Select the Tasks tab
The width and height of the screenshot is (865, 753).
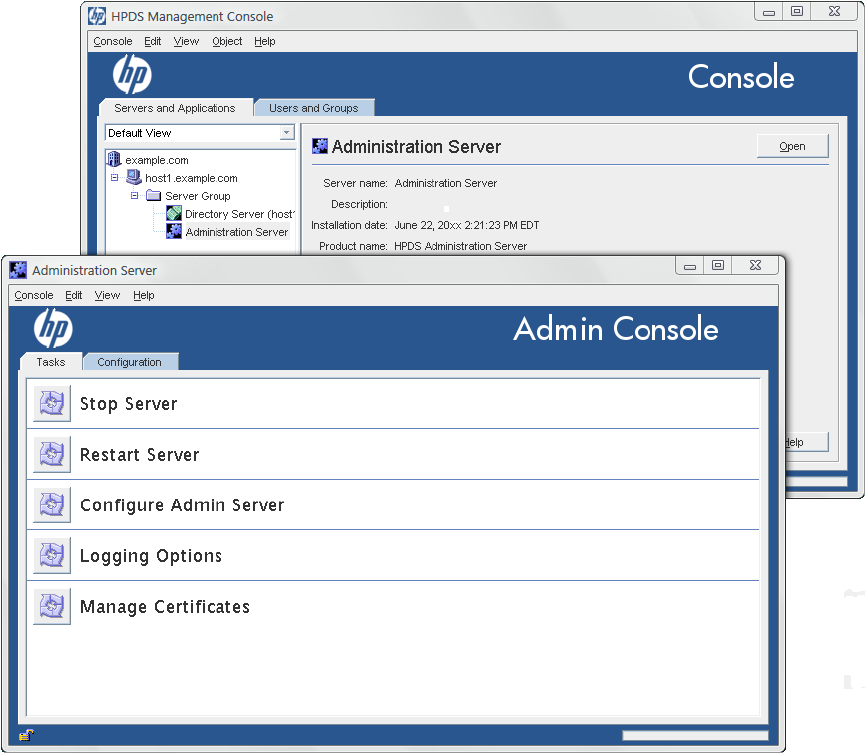click(51, 362)
